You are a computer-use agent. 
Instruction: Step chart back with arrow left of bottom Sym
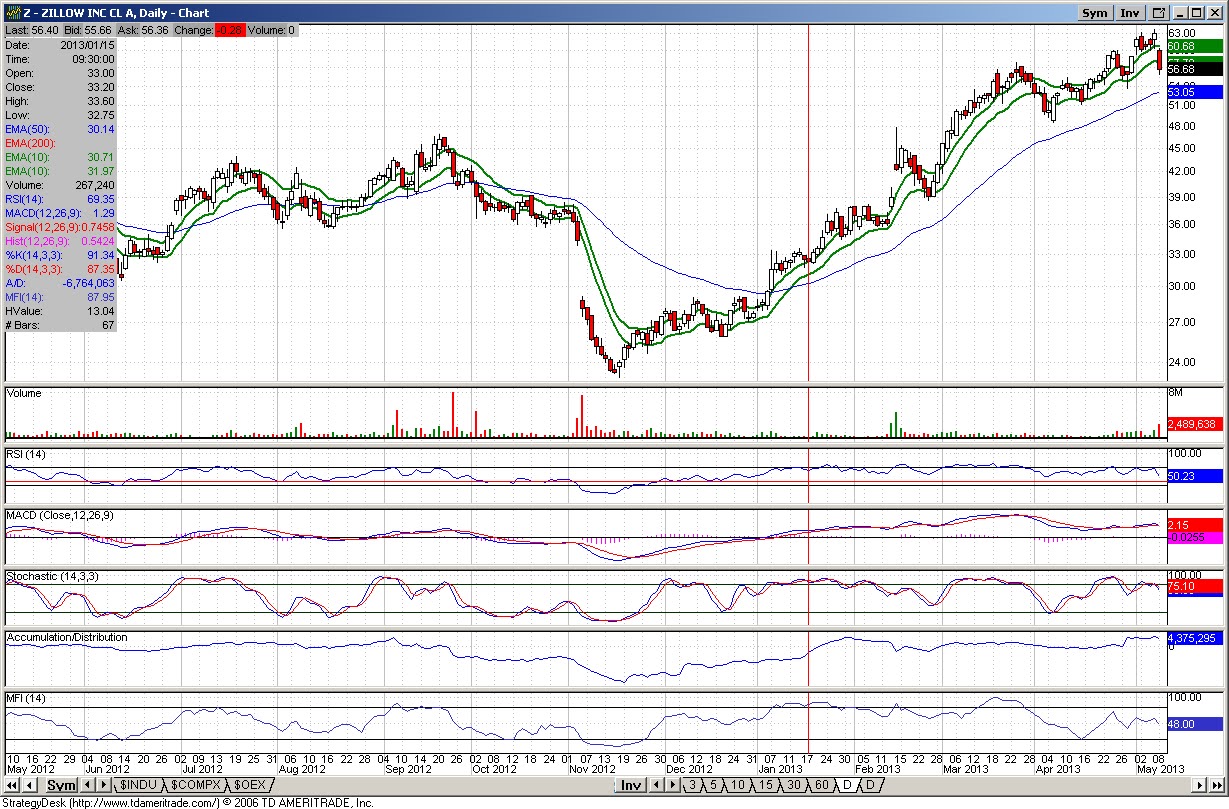point(29,785)
